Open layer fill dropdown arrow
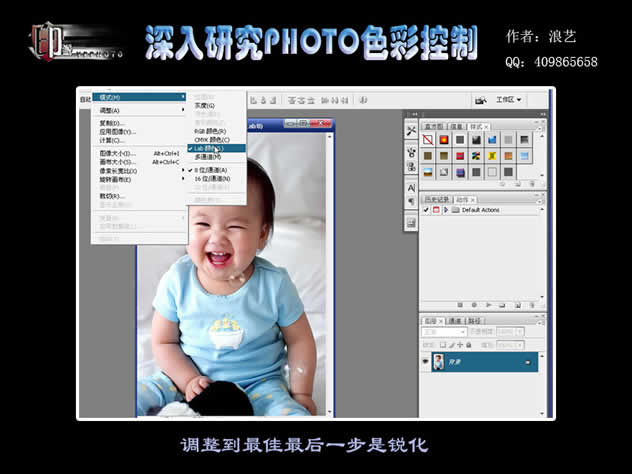Screen dimensions: 632x474 click(520, 345)
